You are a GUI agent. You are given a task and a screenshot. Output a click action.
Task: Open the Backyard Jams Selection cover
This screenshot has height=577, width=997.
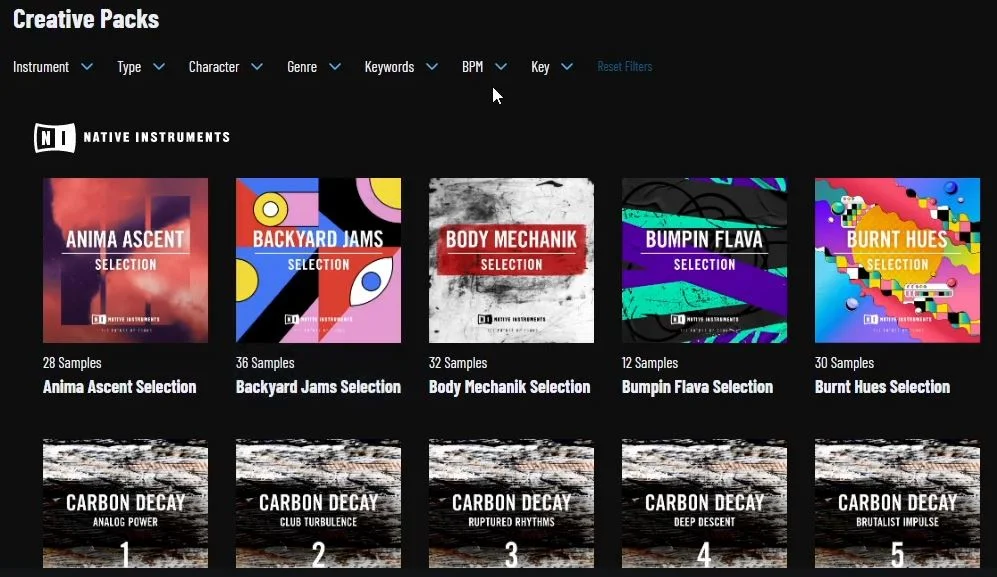(x=319, y=260)
